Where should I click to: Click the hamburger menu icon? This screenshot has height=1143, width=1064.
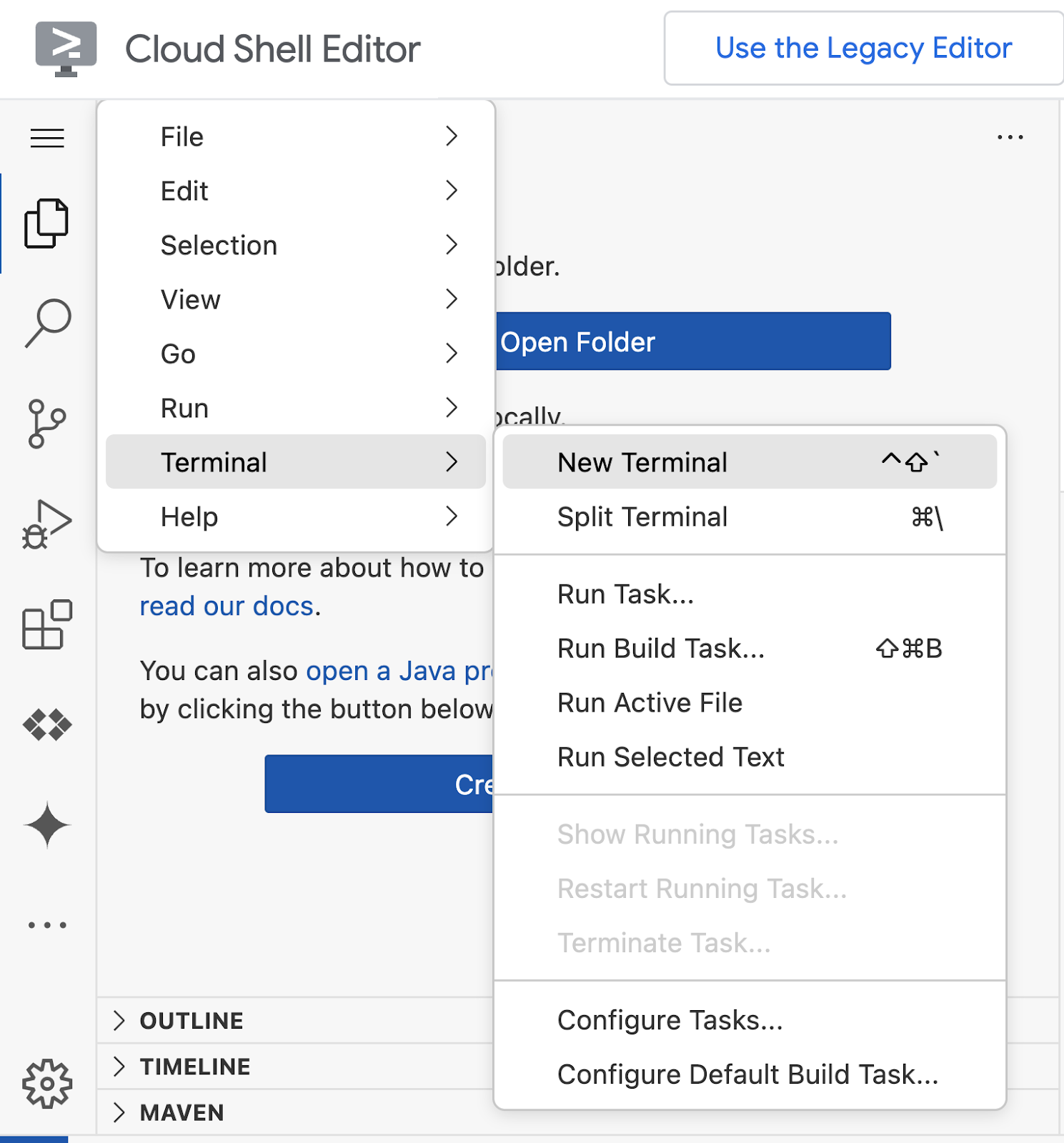pos(47,137)
